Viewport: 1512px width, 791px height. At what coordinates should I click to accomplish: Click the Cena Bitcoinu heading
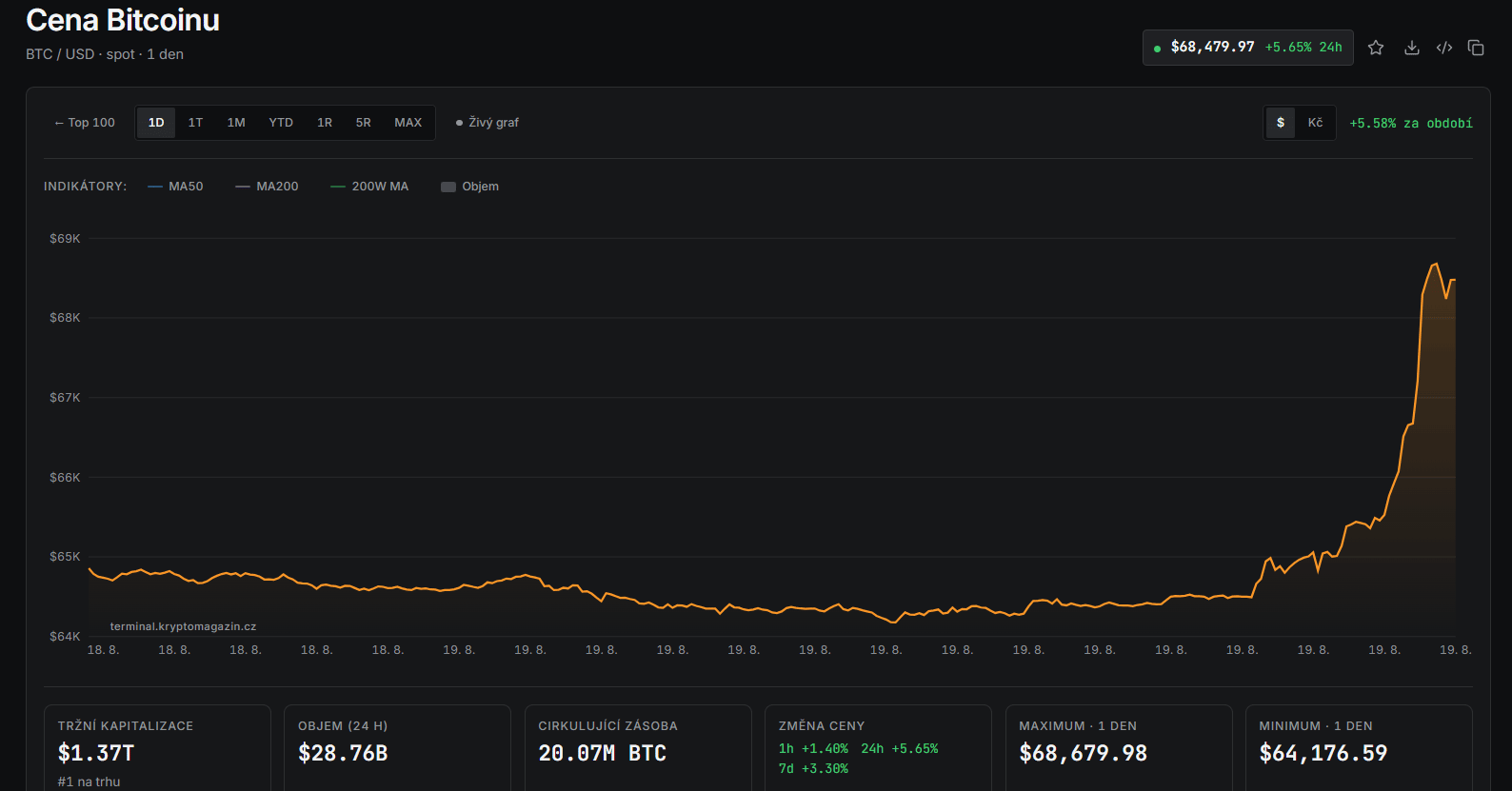point(123,20)
